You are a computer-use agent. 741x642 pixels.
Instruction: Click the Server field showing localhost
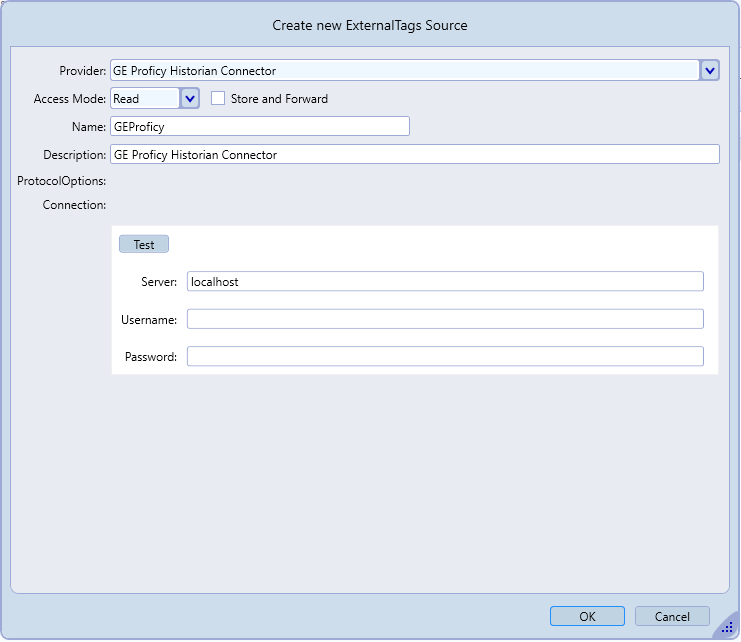(445, 281)
